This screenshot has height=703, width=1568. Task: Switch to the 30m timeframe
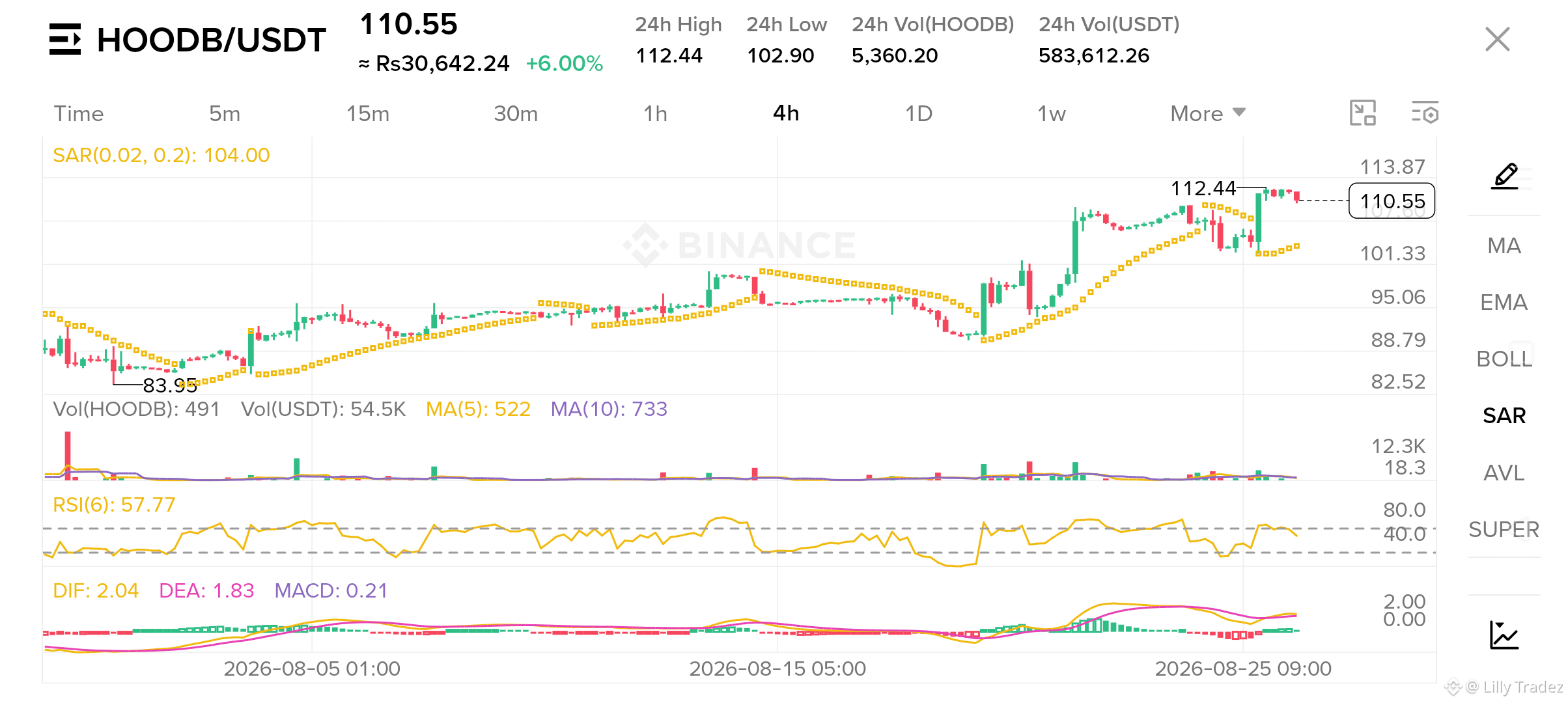click(516, 113)
